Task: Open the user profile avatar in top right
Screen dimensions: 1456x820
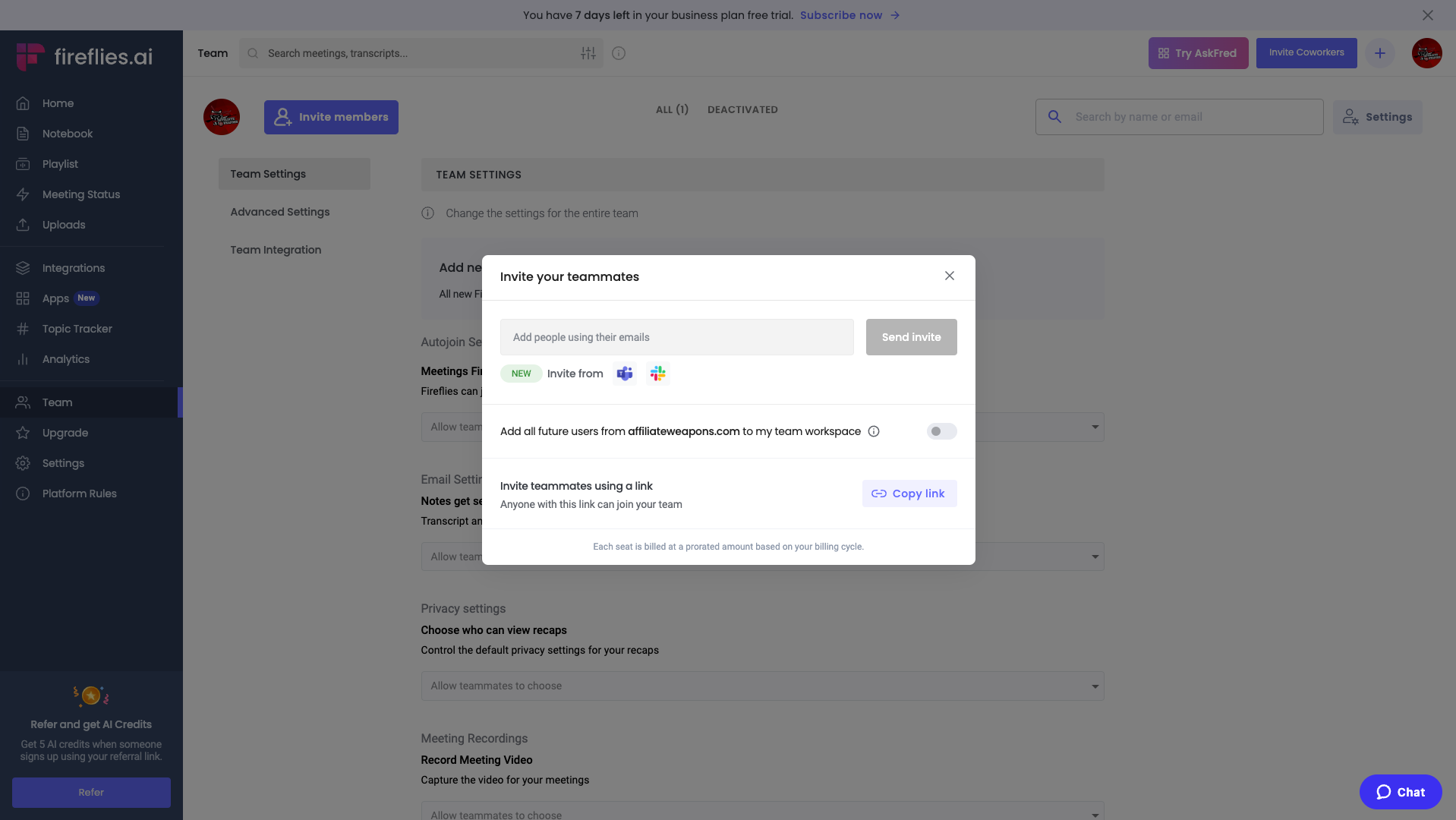Action: [1426, 53]
